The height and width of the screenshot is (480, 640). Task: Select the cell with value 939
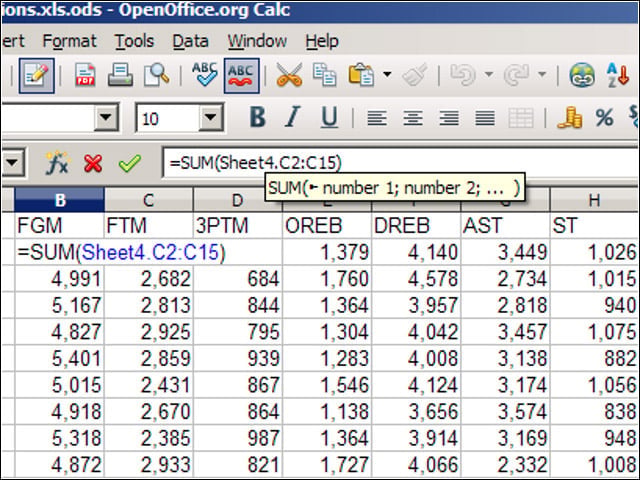[238, 358]
